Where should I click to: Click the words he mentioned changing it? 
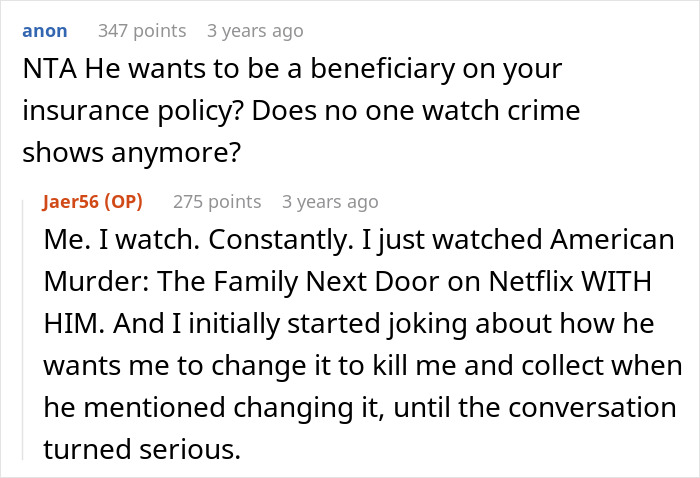point(213,408)
